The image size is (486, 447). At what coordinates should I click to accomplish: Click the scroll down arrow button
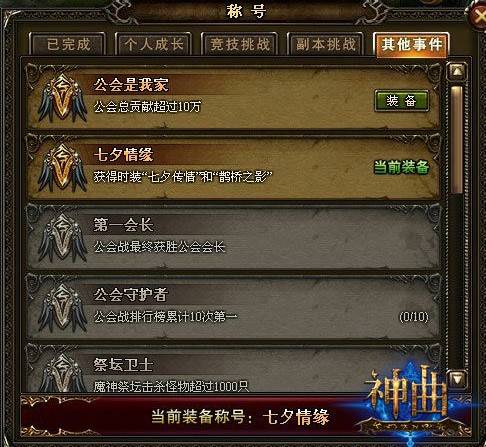[x=458, y=379]
